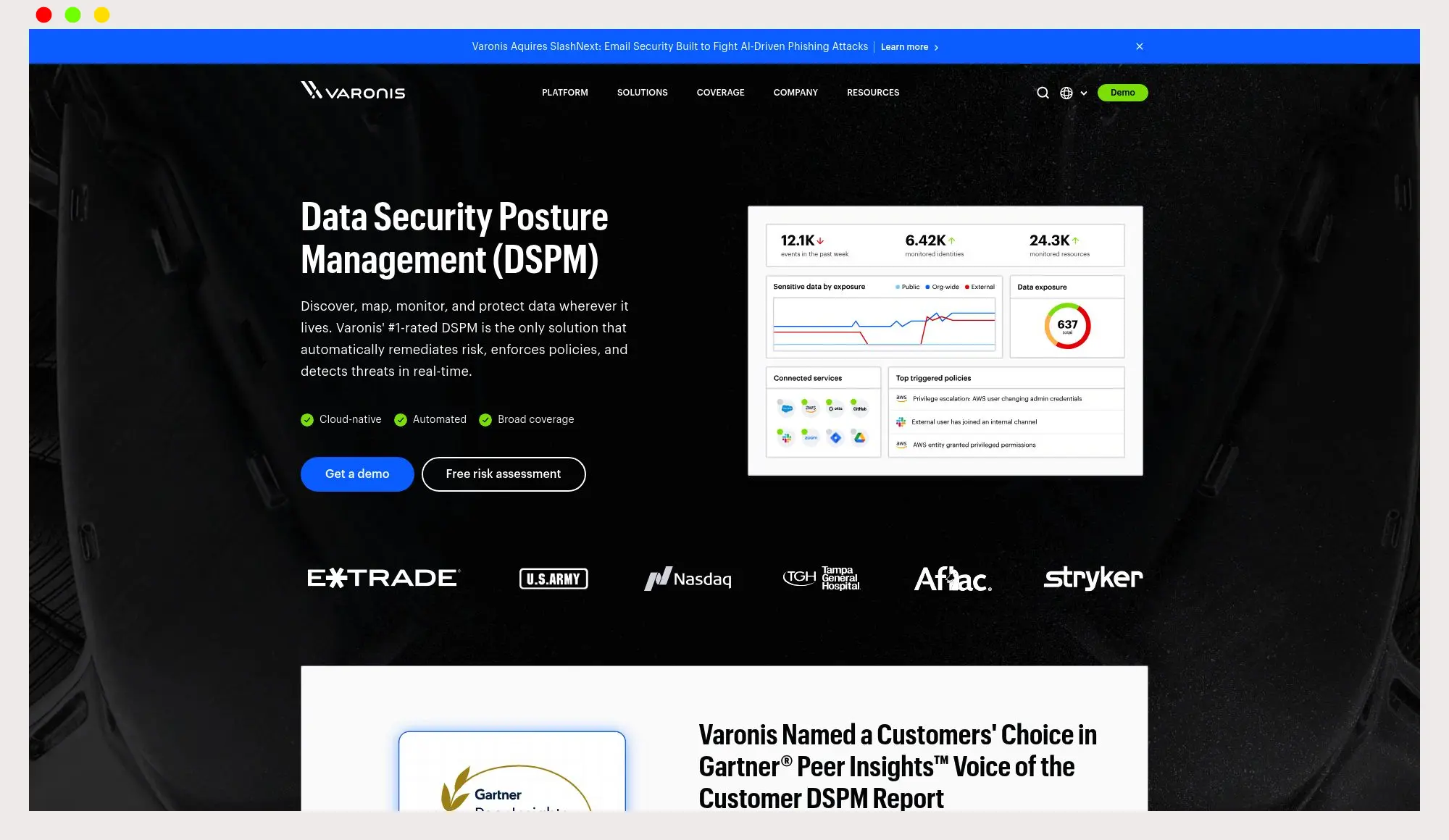
Task: Click the Get a demo button
Action: [357, 474]
